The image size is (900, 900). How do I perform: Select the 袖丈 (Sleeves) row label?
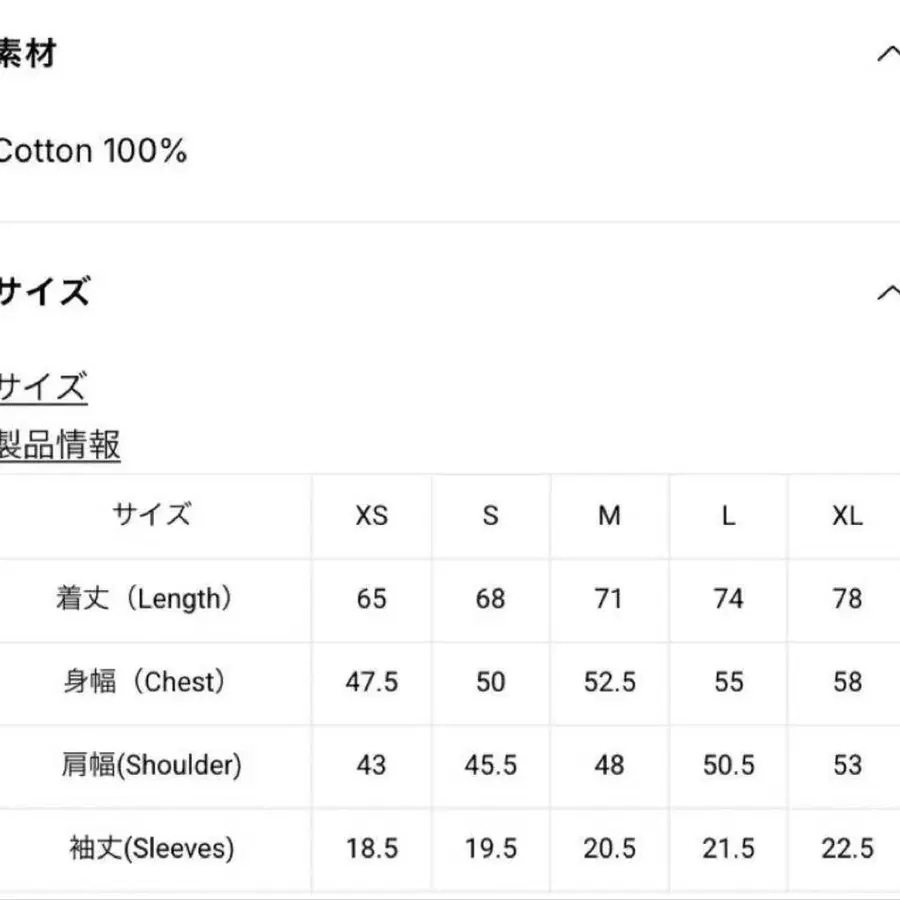[151, 848]
